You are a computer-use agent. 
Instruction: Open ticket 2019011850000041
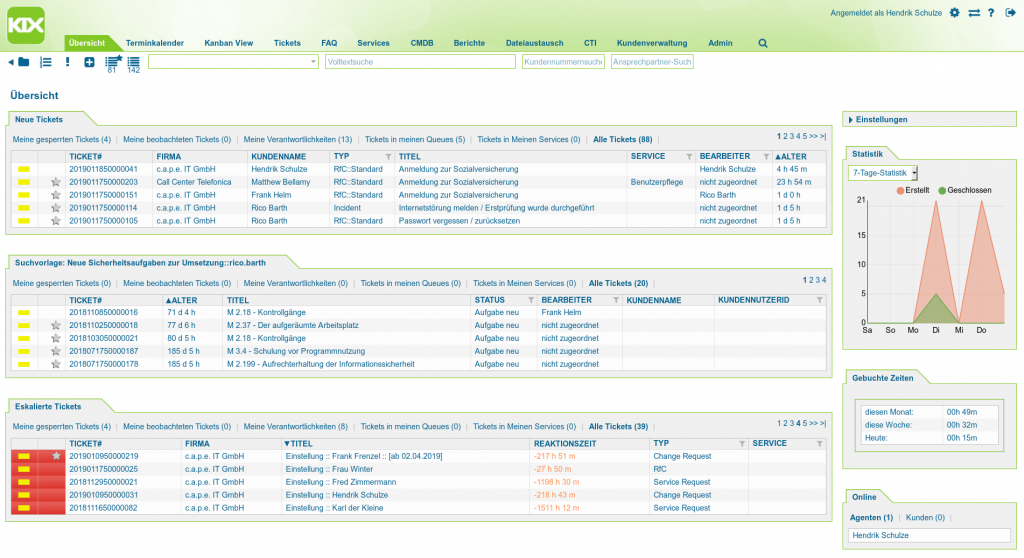click(103, 169)
